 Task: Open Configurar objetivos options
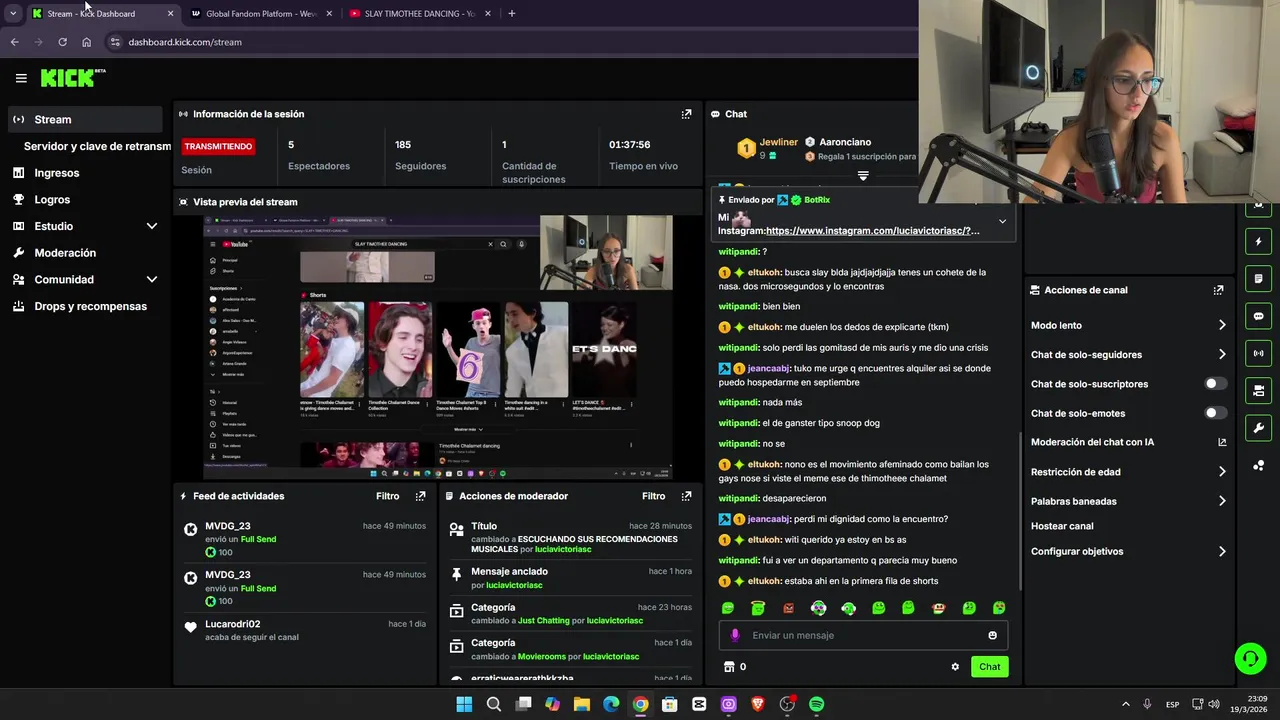pyautogui.click(x=1128, y=551)
